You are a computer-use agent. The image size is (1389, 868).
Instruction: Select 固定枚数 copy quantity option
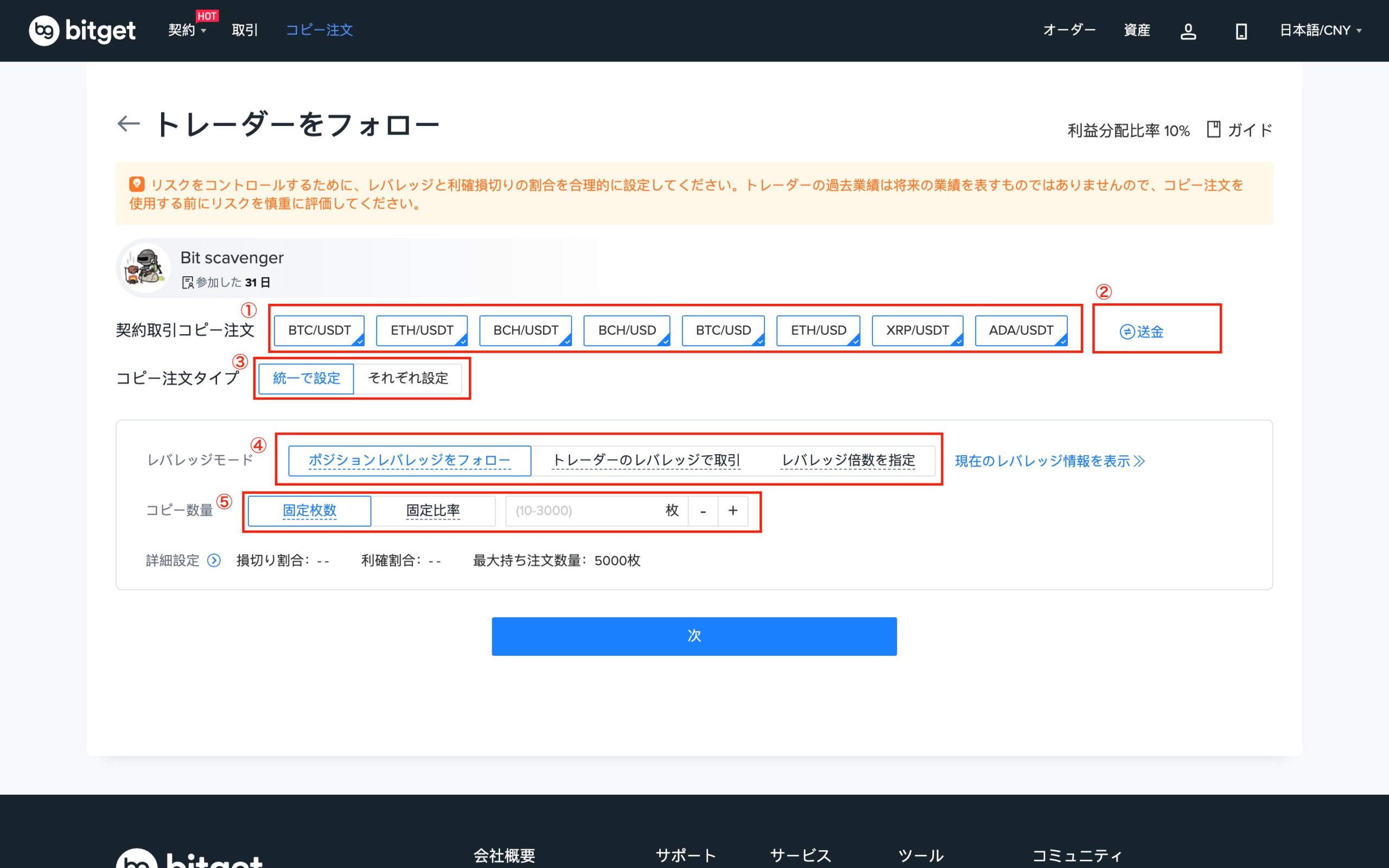point(309,511)
